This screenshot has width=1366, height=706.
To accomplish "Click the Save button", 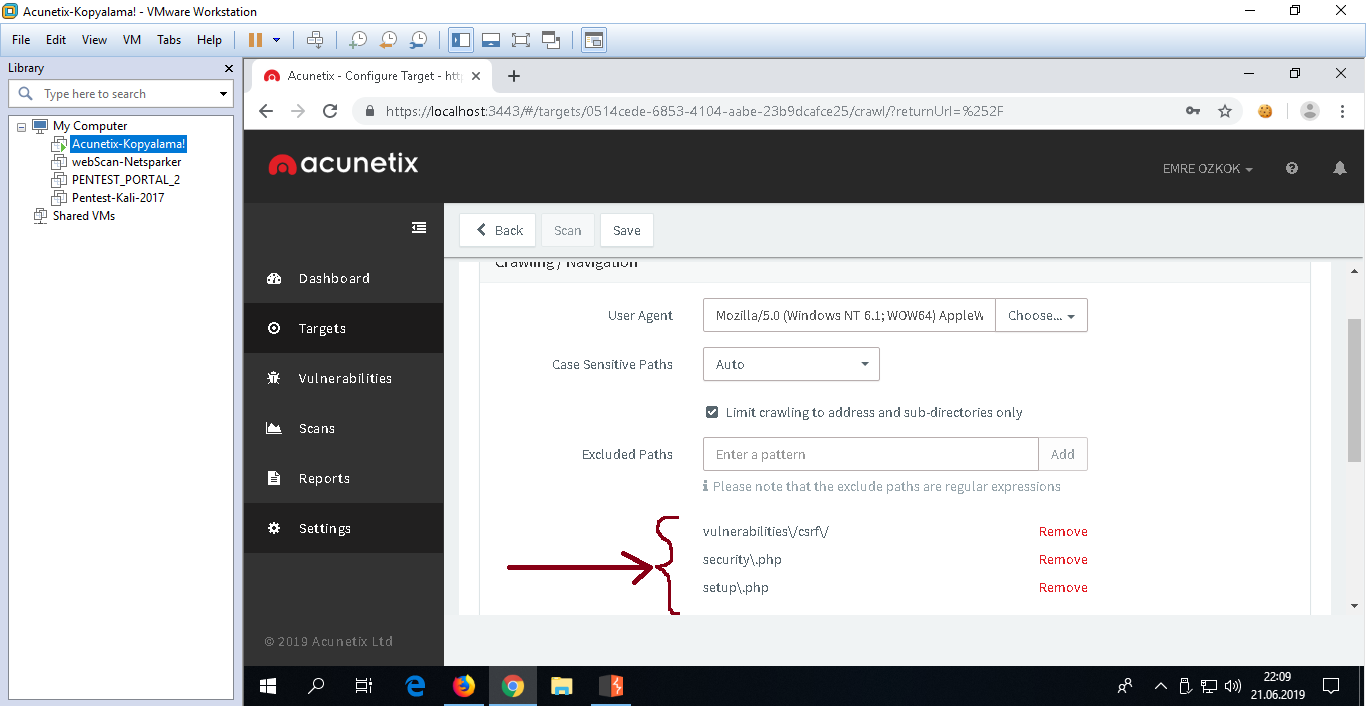I will 626,230.
